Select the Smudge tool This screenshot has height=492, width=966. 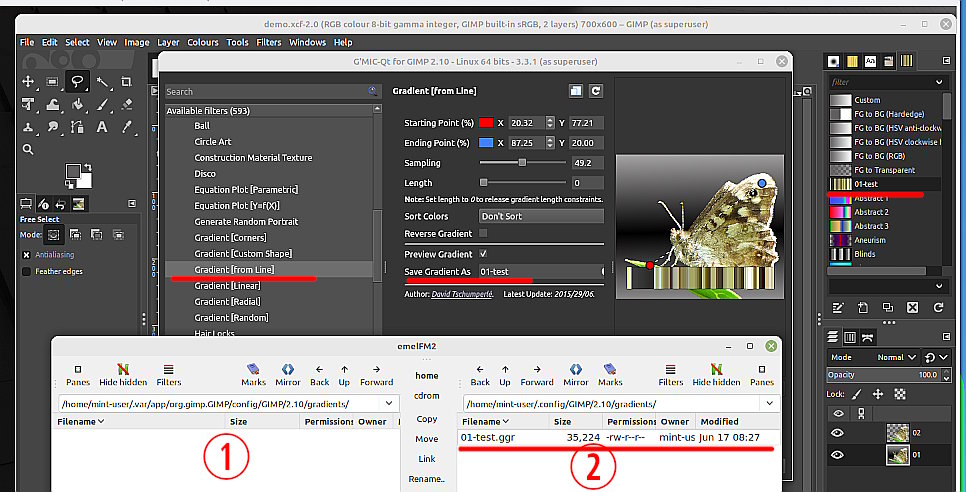[53, 127]
